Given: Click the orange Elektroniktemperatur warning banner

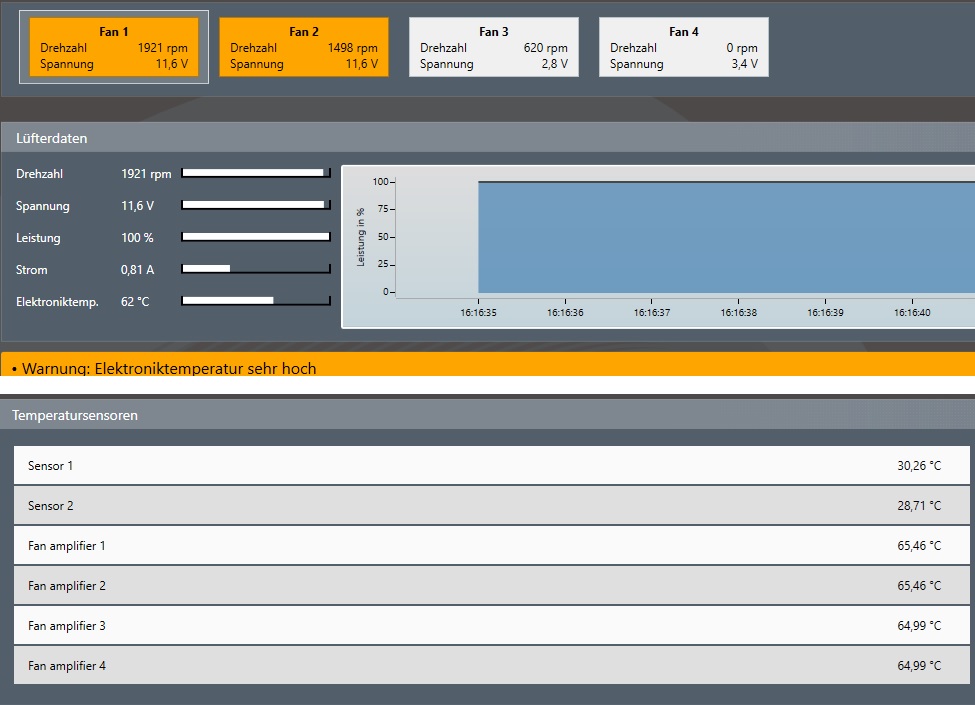Looking at the screenshot, I should pos(487,365).
